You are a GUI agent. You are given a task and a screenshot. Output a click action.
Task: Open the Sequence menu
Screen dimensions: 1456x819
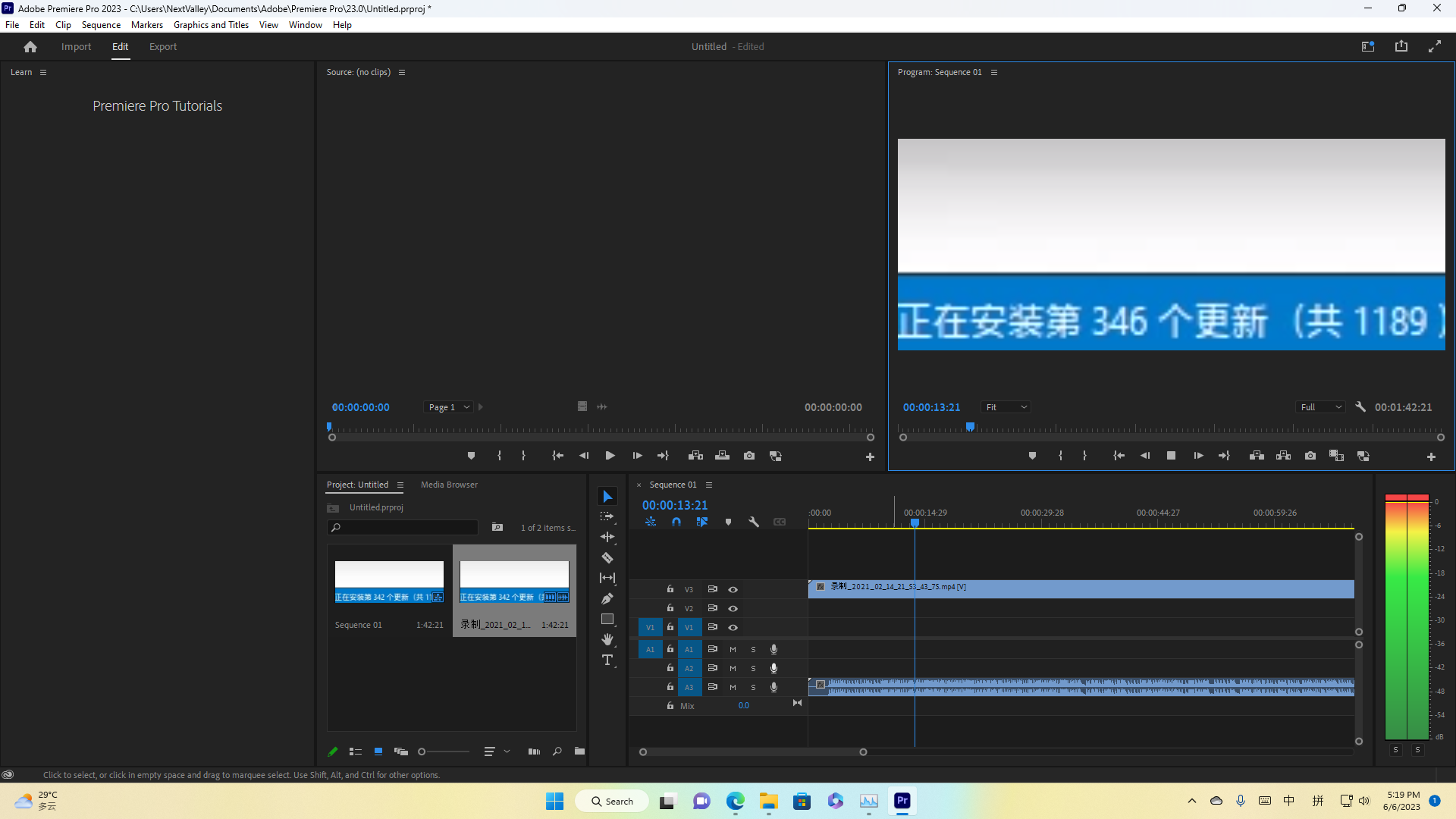click(101, 25)
